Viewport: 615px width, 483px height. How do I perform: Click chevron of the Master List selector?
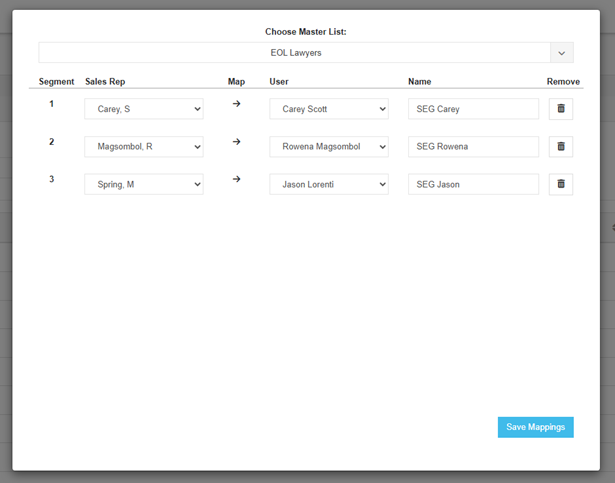[x=562, y=53]
